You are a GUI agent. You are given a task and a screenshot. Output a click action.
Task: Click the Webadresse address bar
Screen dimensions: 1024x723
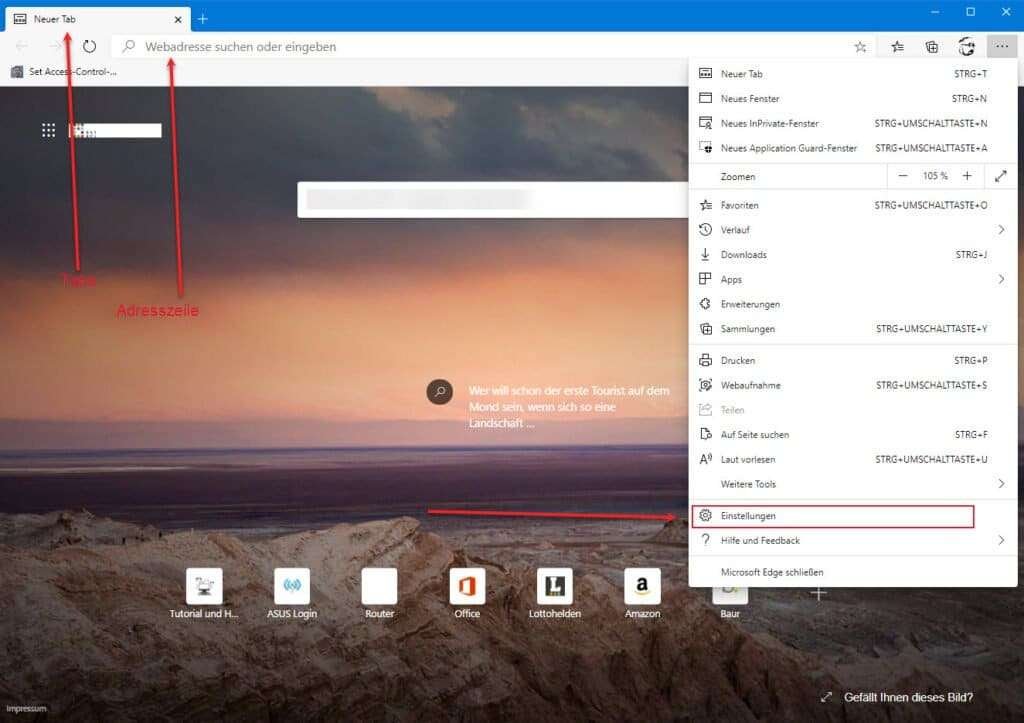300,46
